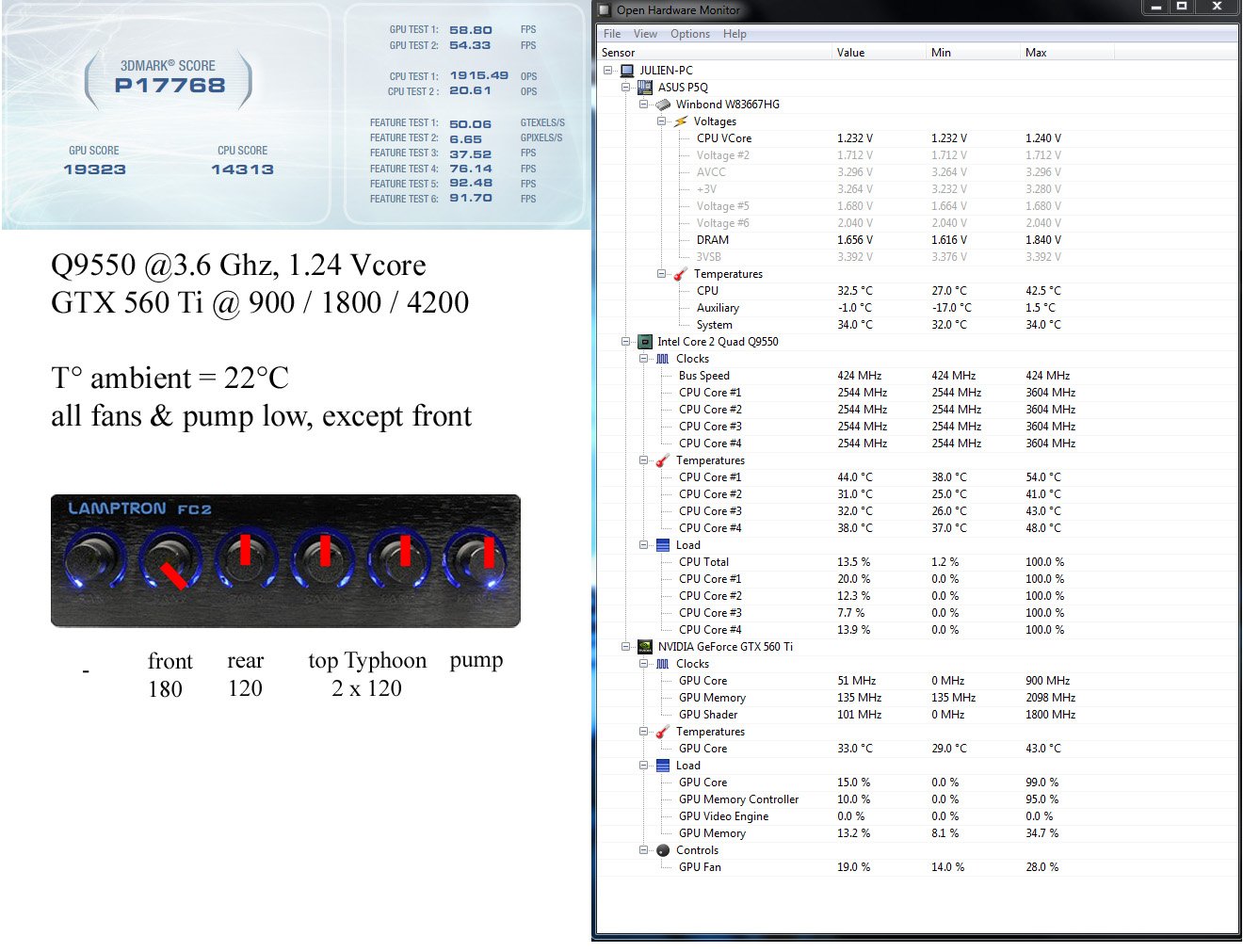Image resolution: width=1243 pixels, height=952 pixels.
Task: Click the Winbond Temperatures thermometer icon
Action: coord(681,274)
